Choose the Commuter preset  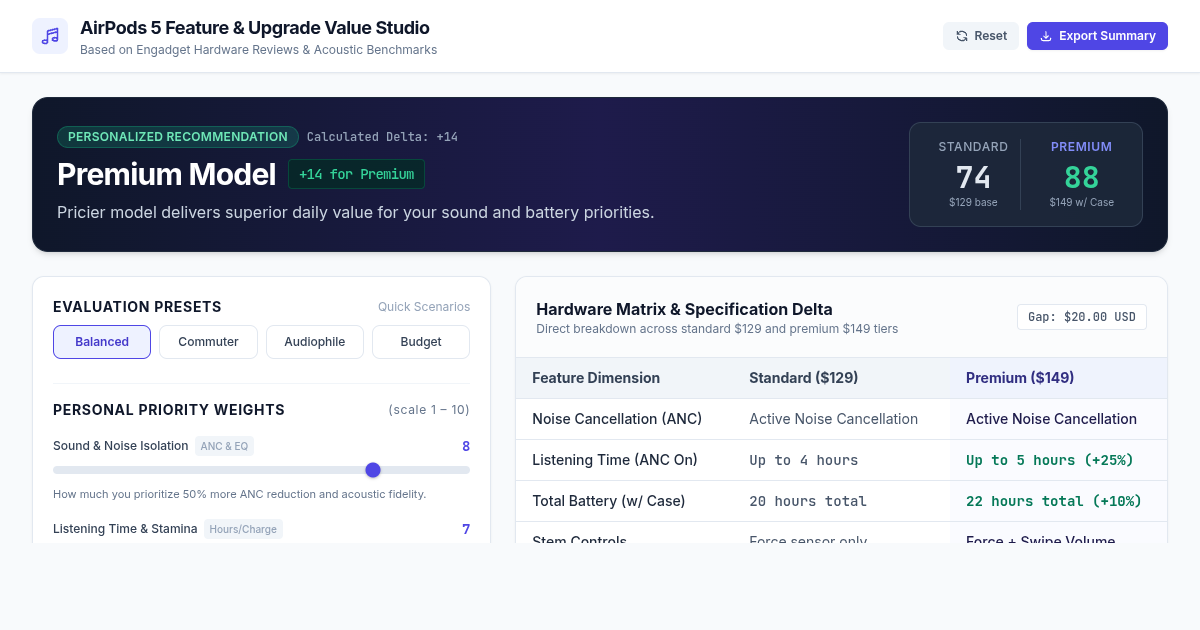click(x=208, y=342)
